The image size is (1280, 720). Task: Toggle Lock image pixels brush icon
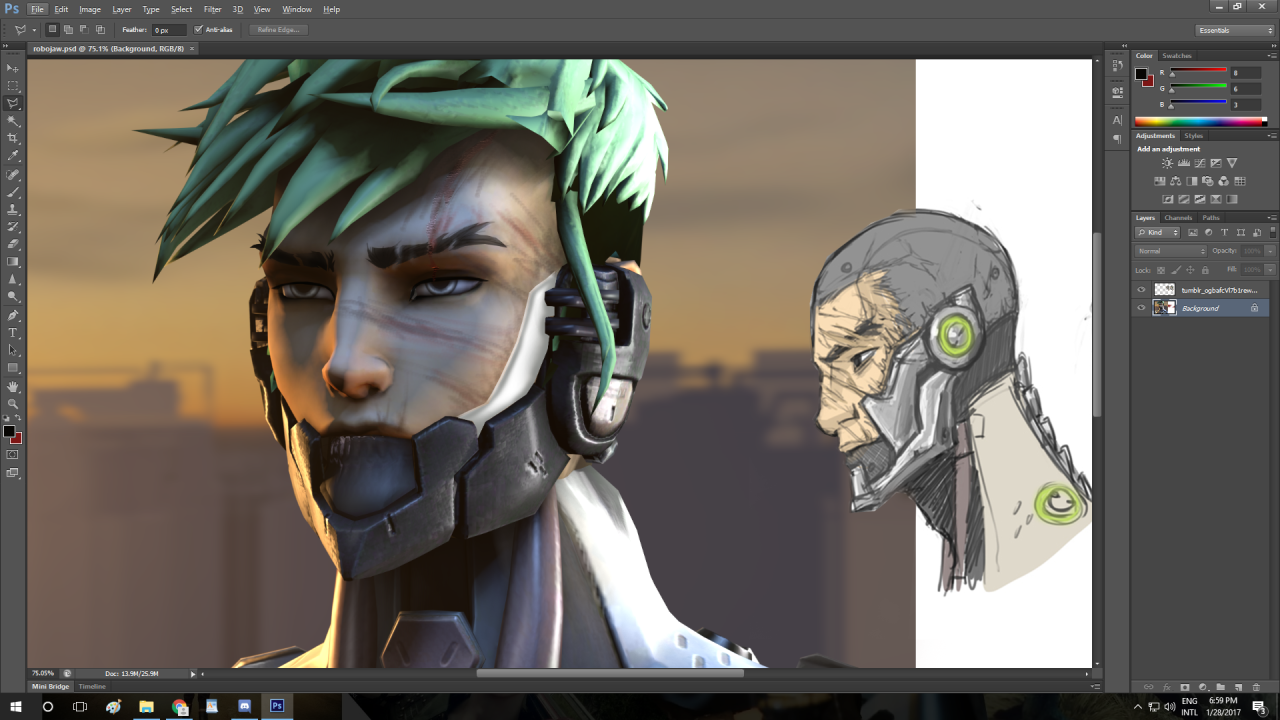pos(1176,270)
